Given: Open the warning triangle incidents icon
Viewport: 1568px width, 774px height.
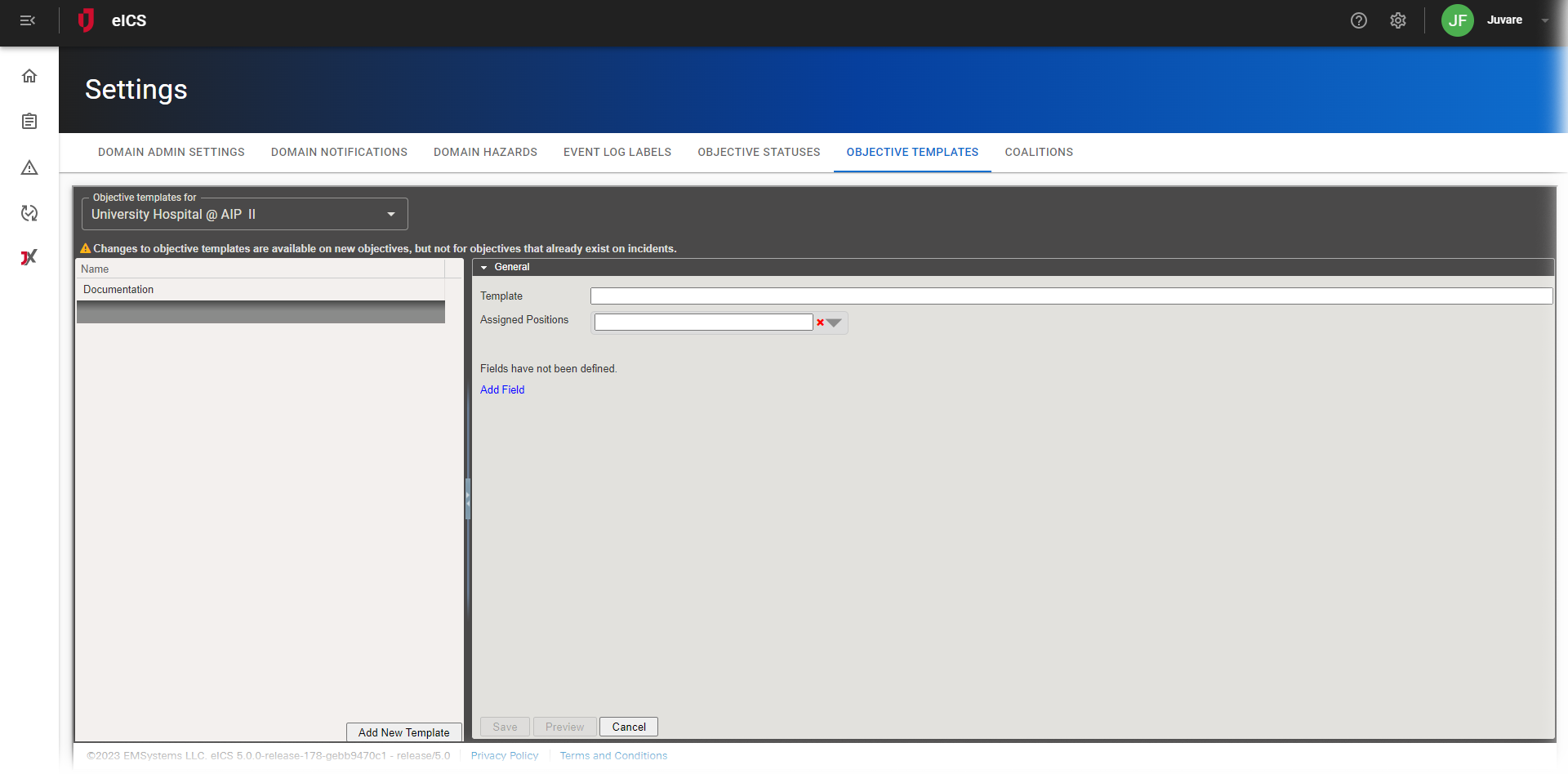Looking at the screenshot, I should click(x=29, y=167).
